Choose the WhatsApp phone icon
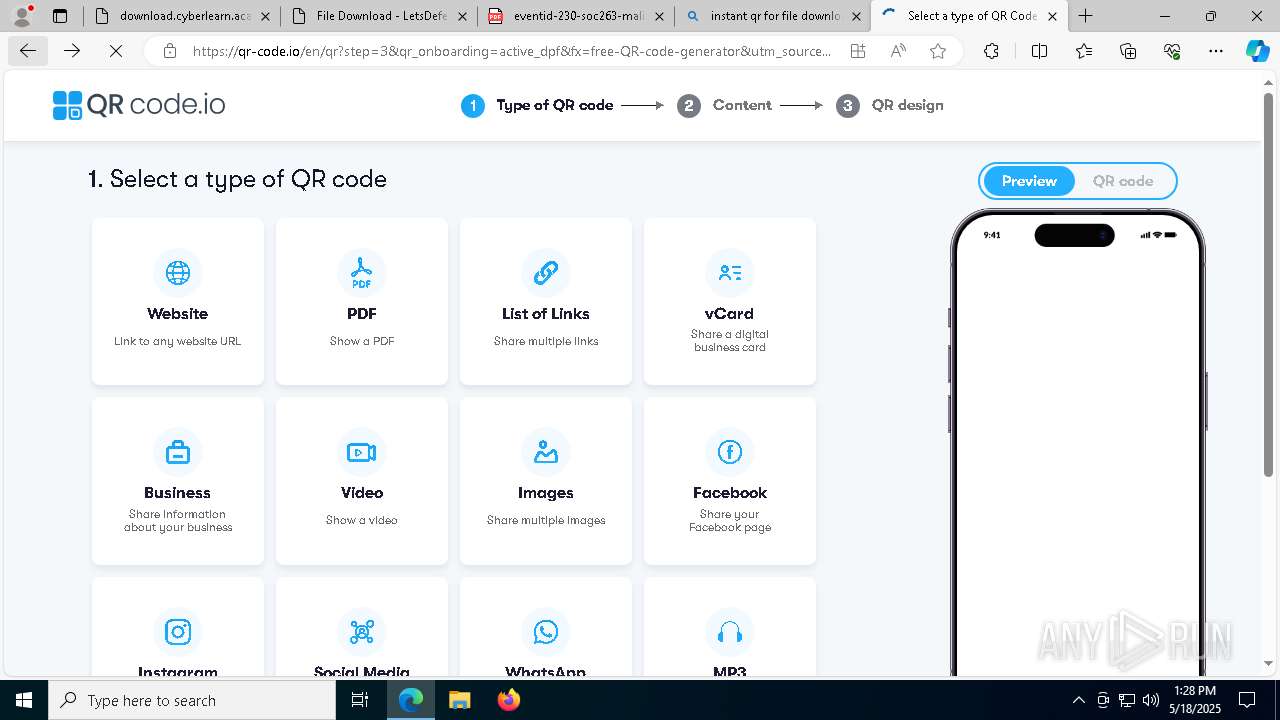The height and width of the screenshot is (720, 1280). point(546,631)
